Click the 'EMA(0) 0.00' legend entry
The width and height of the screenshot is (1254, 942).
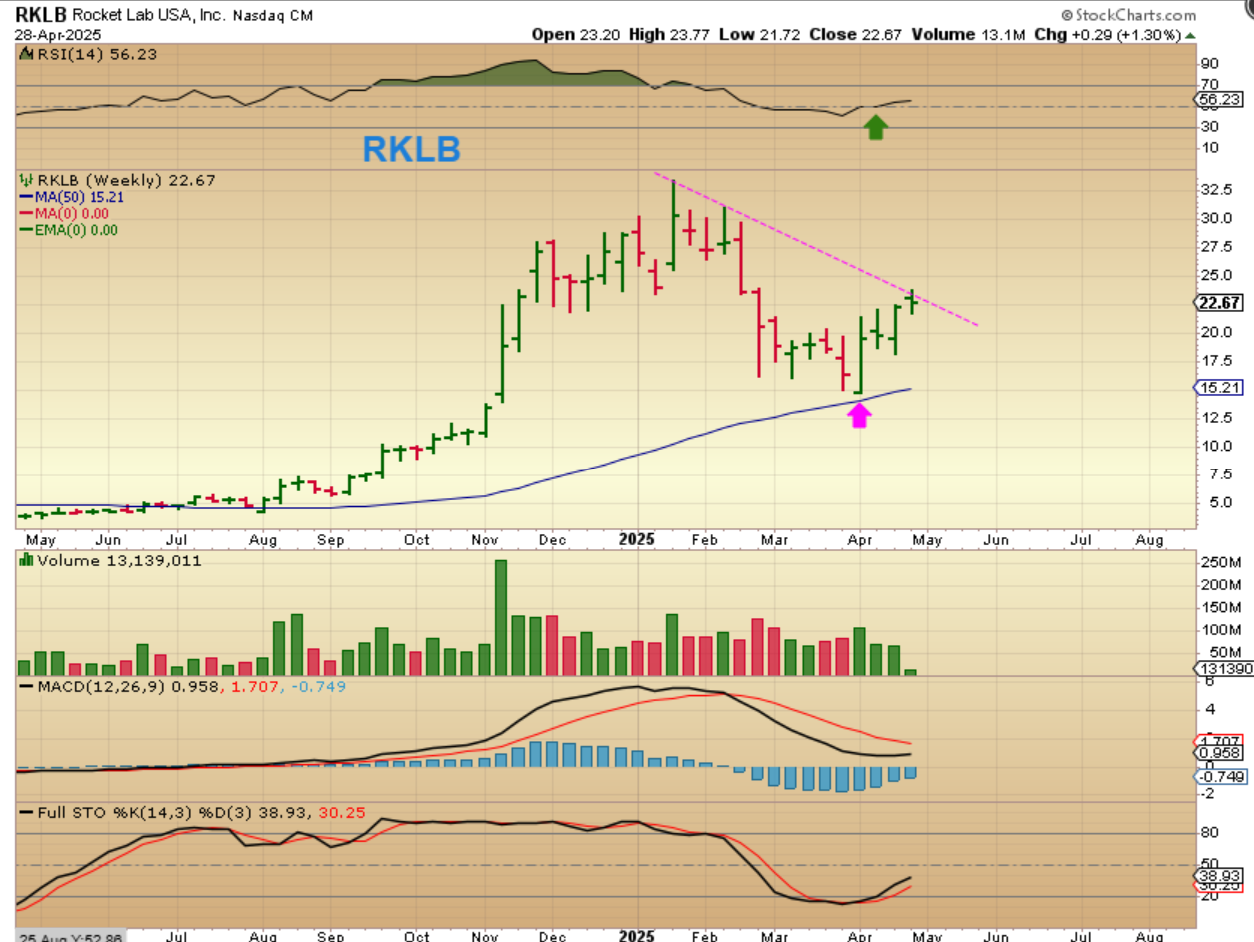68,229
